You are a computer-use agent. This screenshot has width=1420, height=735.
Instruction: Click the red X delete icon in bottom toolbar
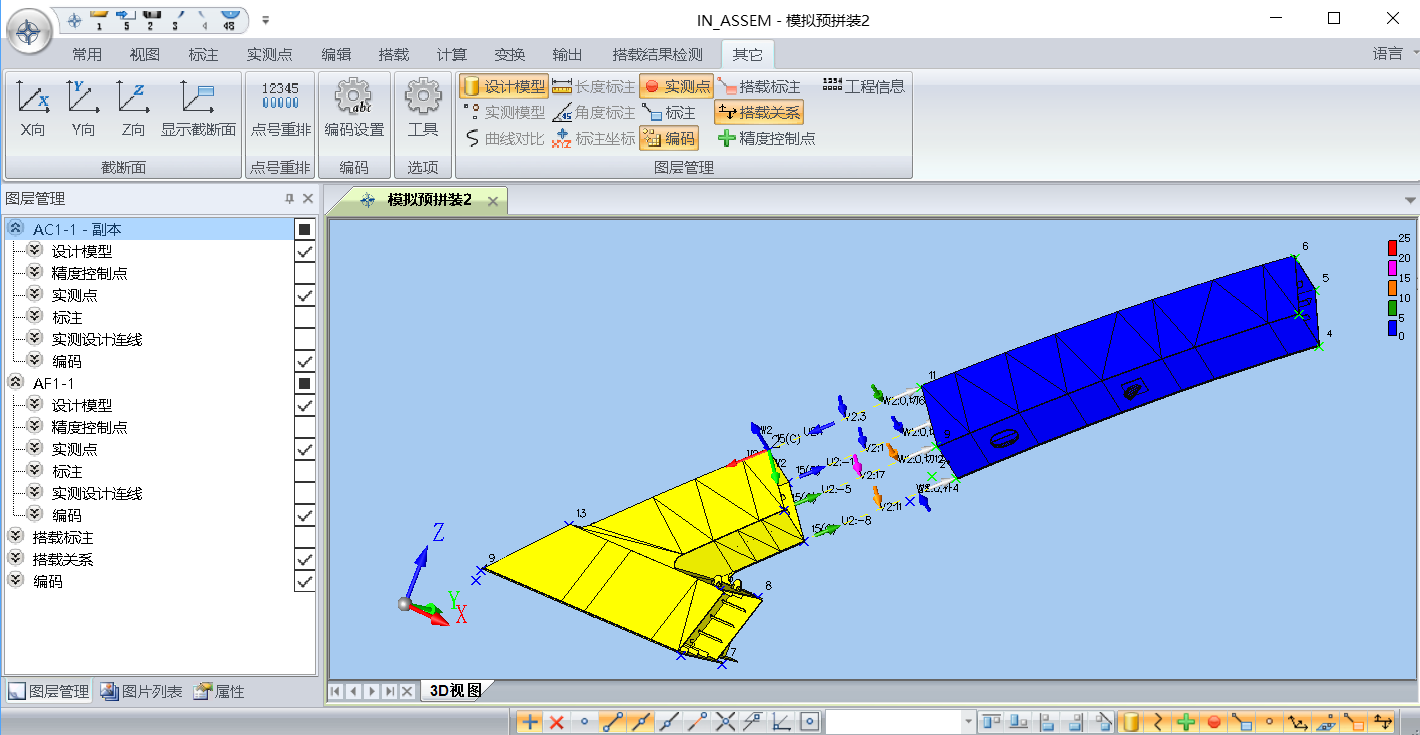(x=557, y=721)
